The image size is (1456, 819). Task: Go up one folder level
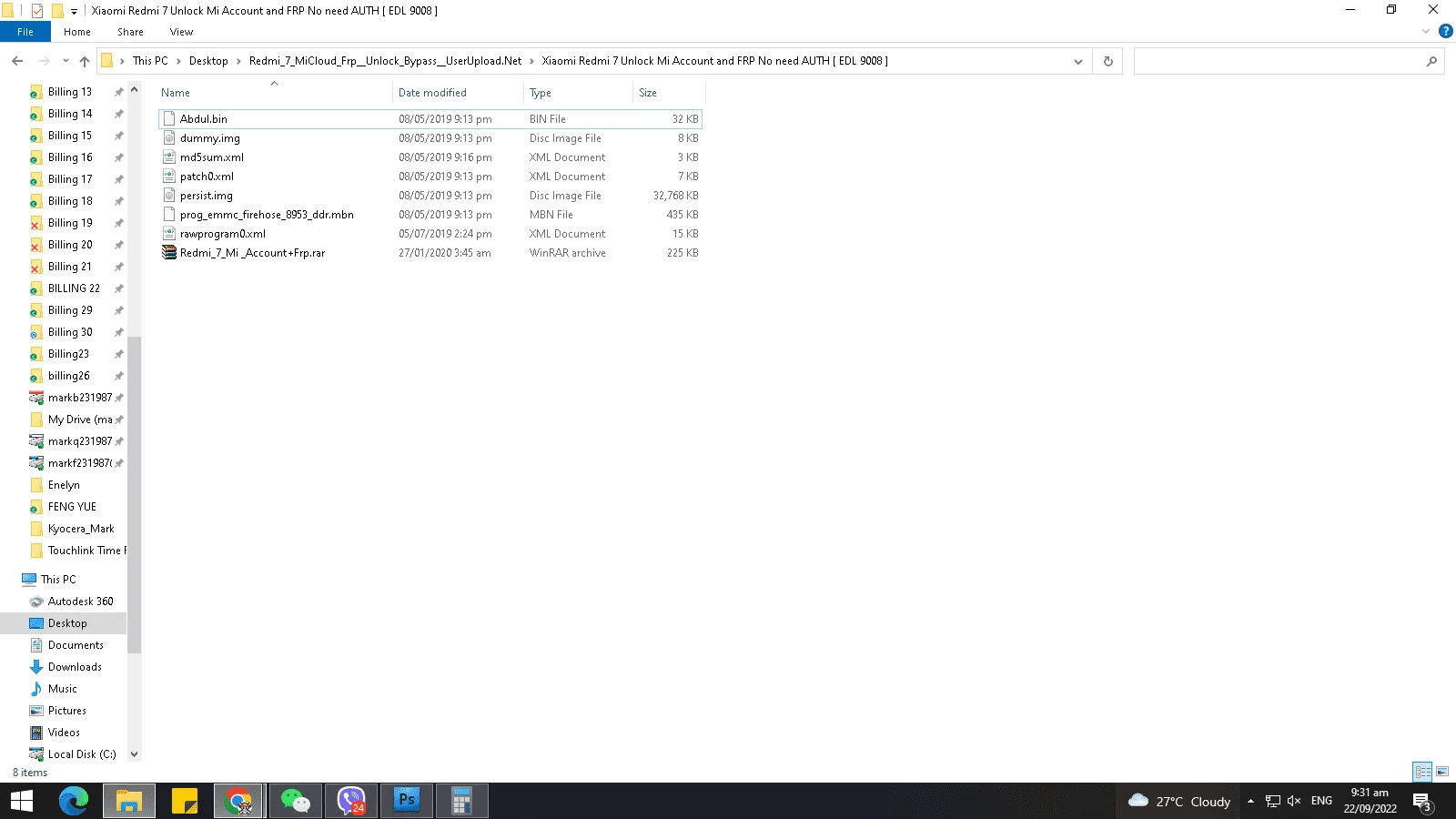click(85, 61)
